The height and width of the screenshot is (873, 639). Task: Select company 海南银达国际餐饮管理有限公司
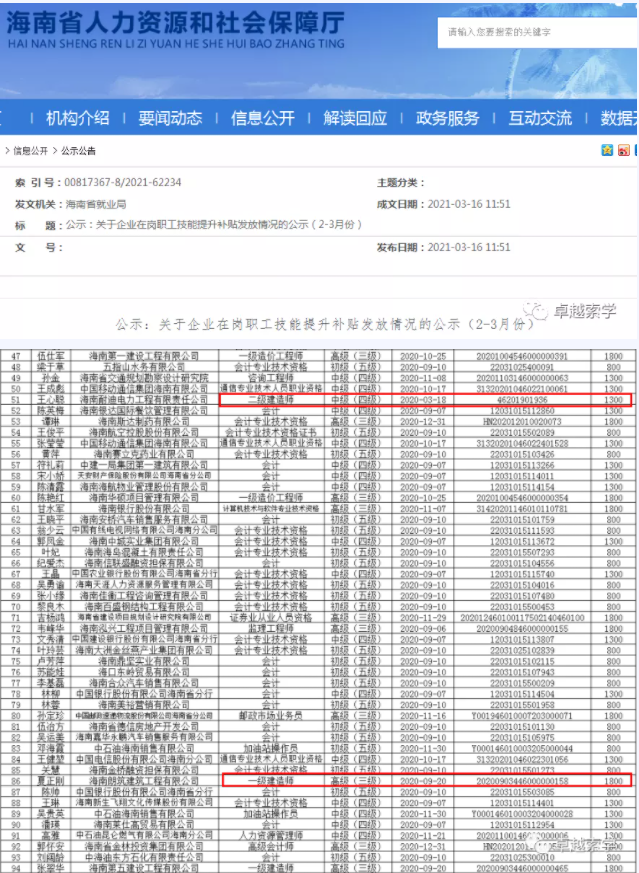(x=144, y=410)
